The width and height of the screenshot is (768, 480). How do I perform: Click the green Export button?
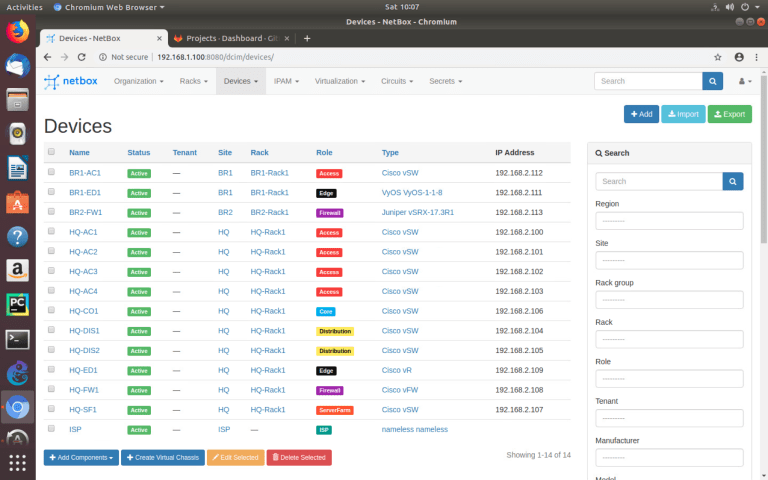coord(730,114)
